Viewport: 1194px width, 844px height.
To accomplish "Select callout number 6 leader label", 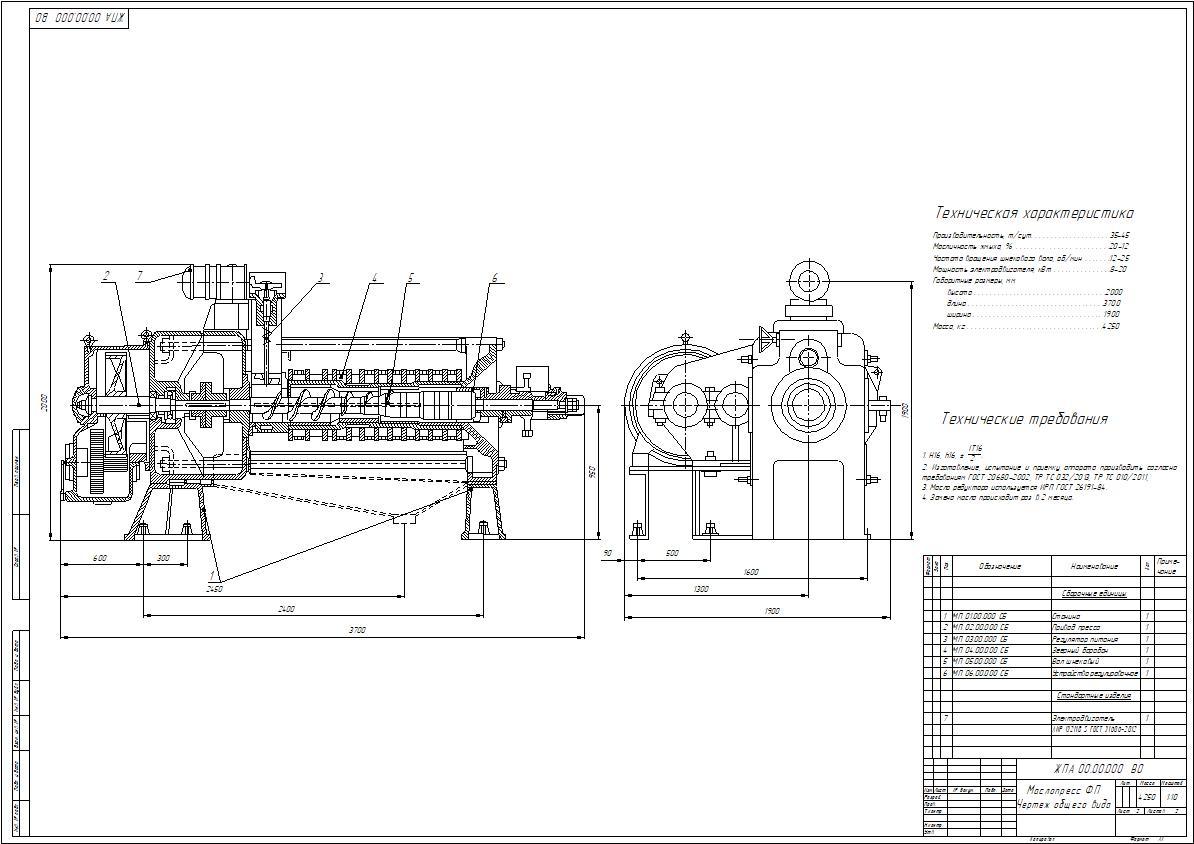I will click(x=493, y=276).
